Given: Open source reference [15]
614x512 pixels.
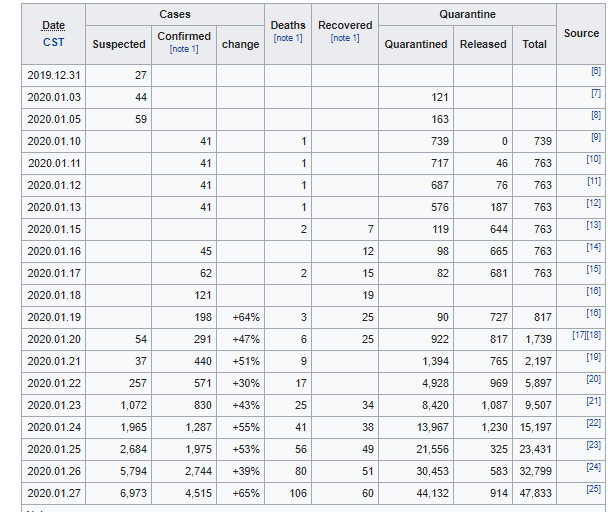Looking at the screenshot, I should click(x=594, y=269).
